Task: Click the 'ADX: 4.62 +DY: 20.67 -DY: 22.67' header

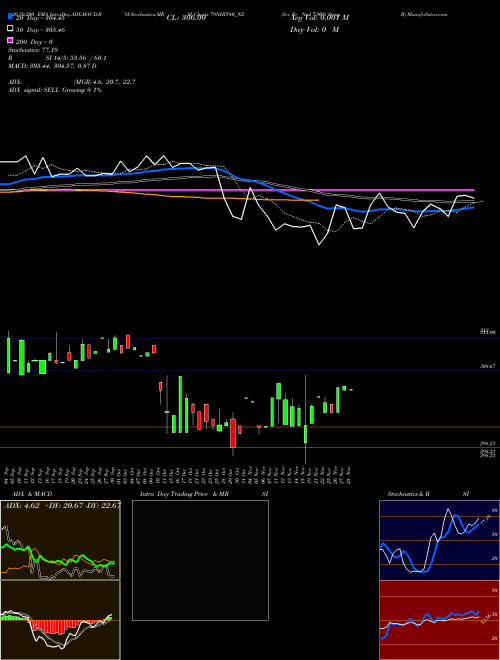Action: coord(62,505)
